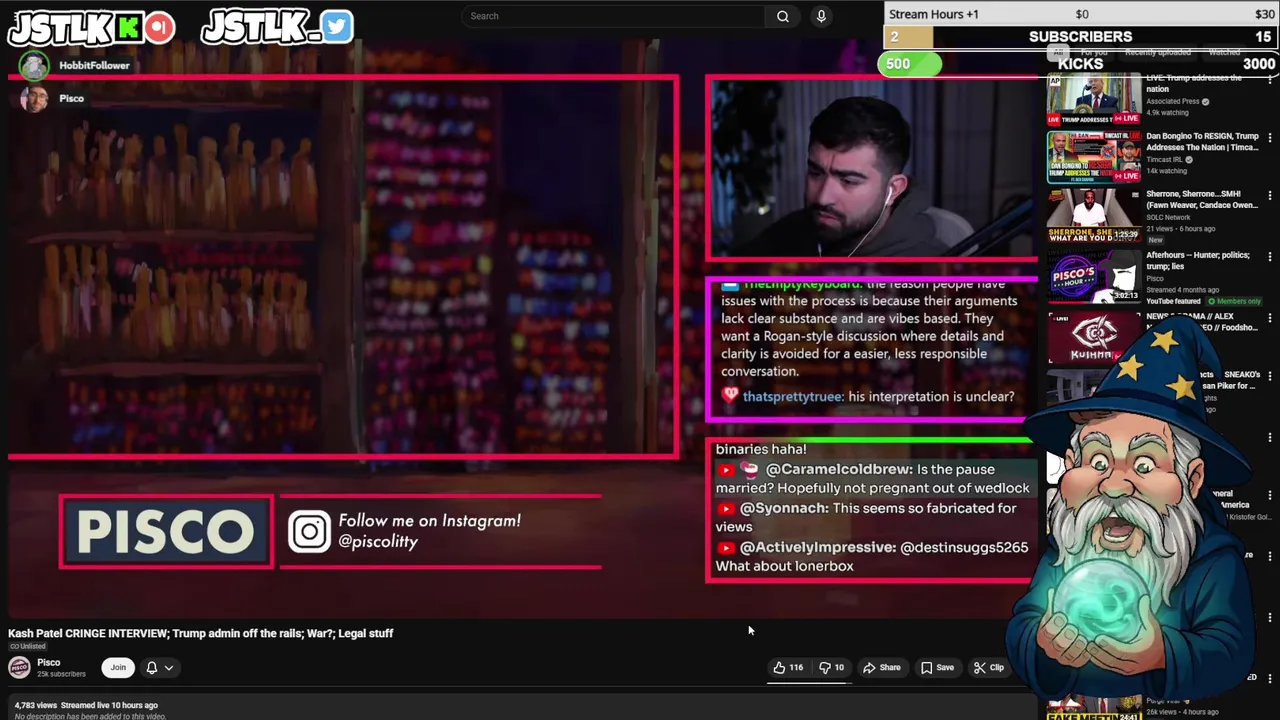Open 'Dan Bongino To RESIGN' video title
Screen dimensions: 1280x720
(x=1202, y=141)
